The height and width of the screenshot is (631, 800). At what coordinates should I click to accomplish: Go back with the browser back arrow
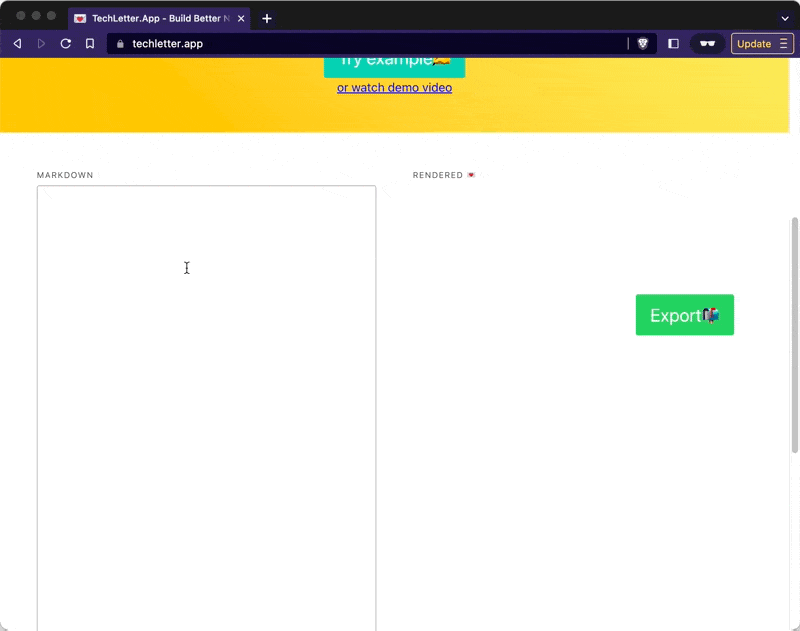(x=17, y=44)
